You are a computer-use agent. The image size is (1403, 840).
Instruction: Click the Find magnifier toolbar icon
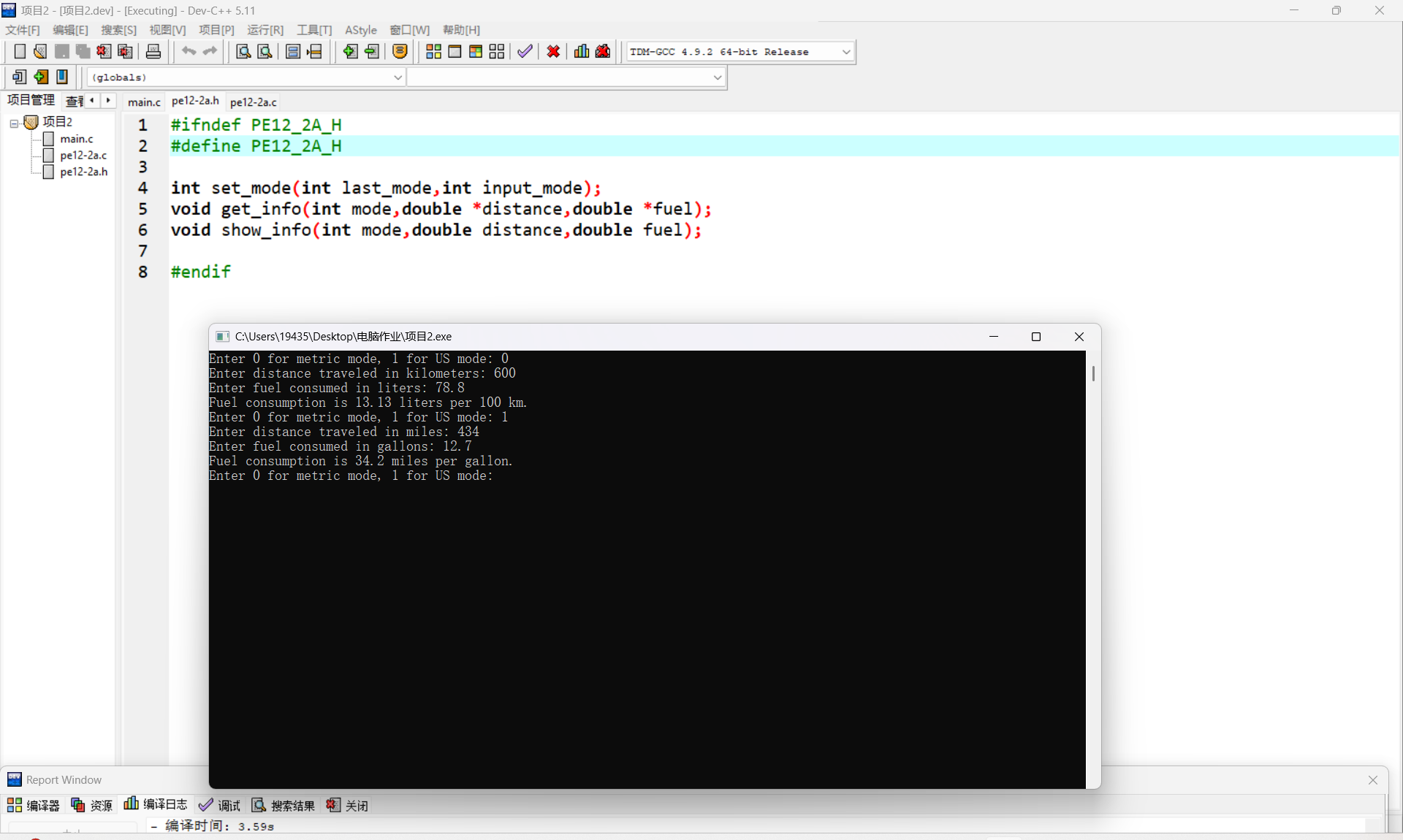[243, 51]
